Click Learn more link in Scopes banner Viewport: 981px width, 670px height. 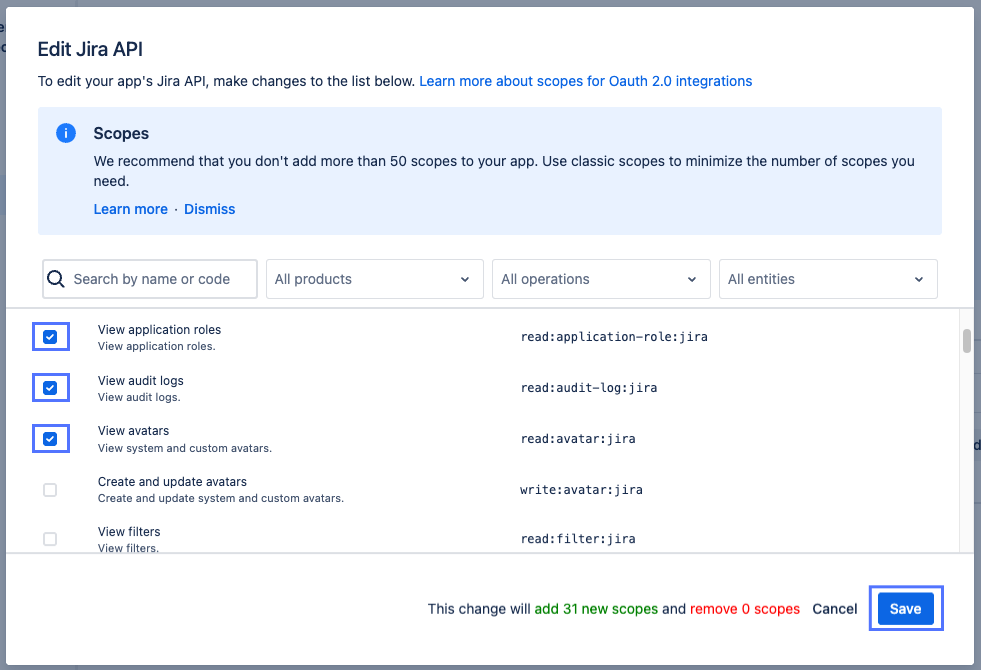(x=131, y=209)
